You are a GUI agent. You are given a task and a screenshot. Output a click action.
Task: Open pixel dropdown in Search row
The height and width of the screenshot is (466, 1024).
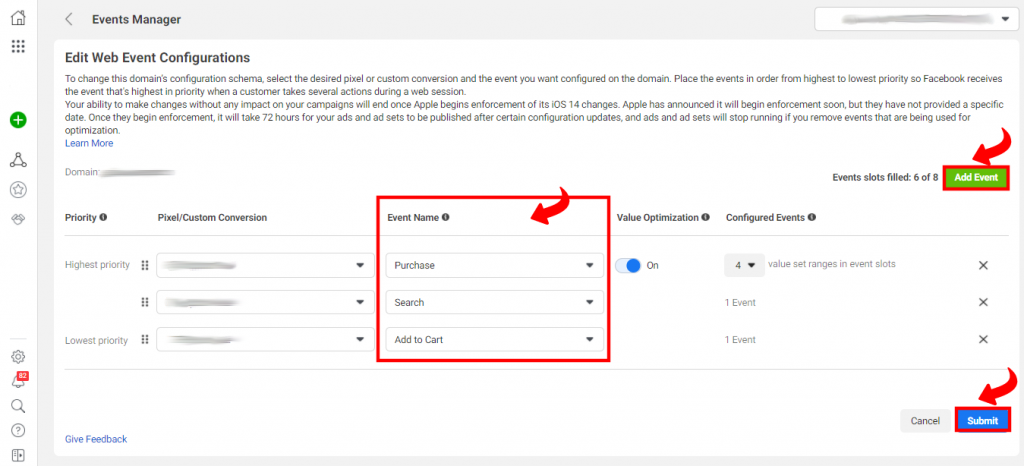(x=264, y=302)
